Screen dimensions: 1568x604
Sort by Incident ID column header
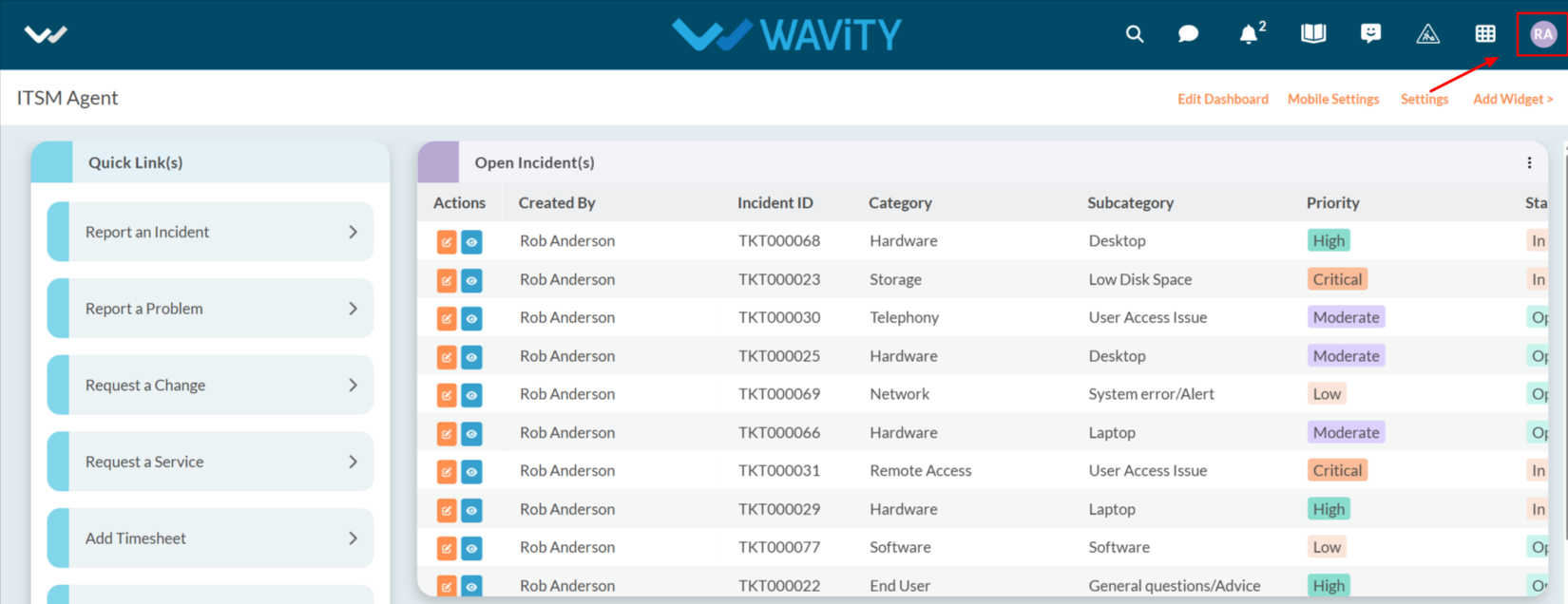775,202
